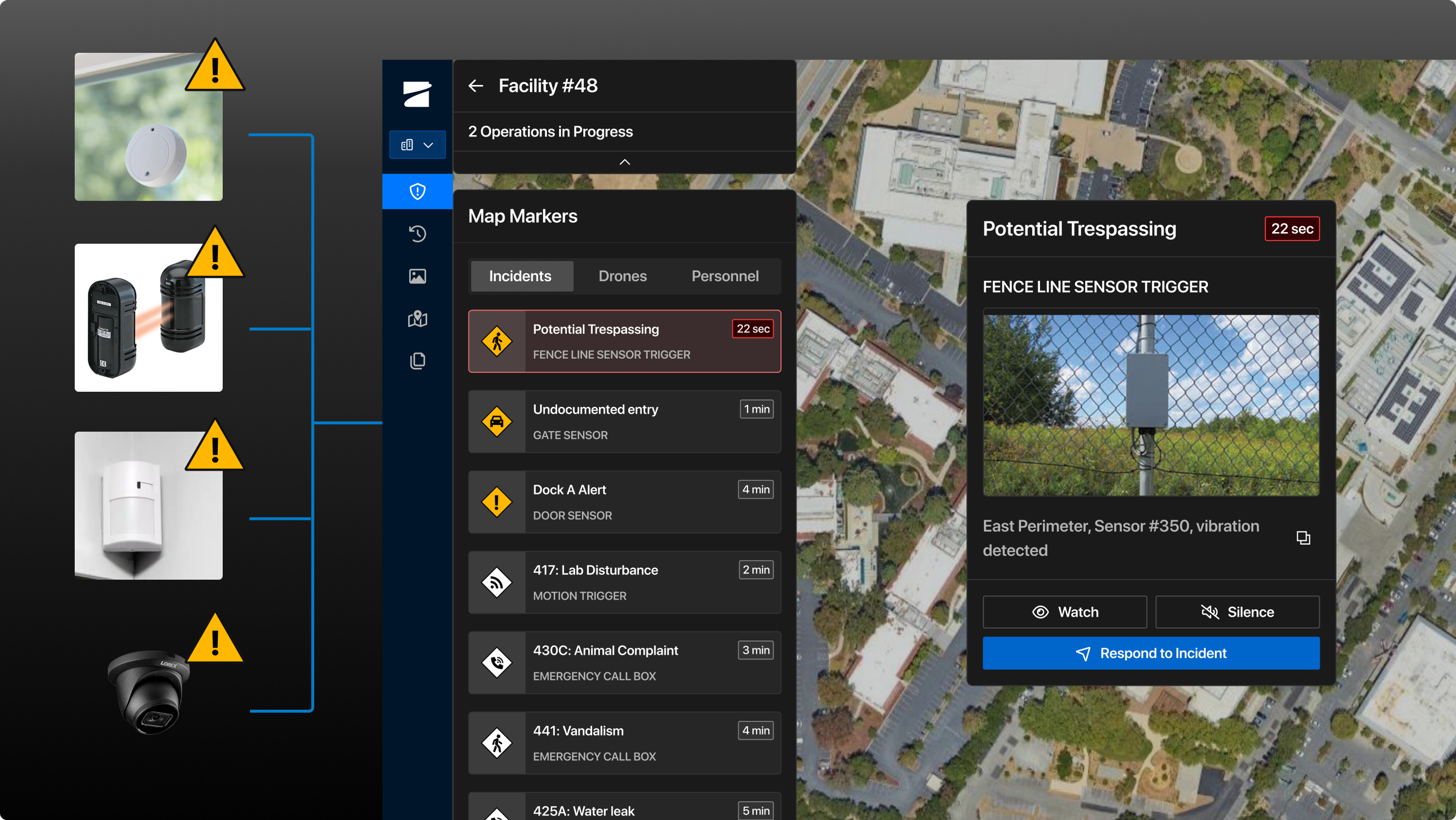The image size is (1456, 820).
Task: Click Respond to Incident button
Action: 1151,653
